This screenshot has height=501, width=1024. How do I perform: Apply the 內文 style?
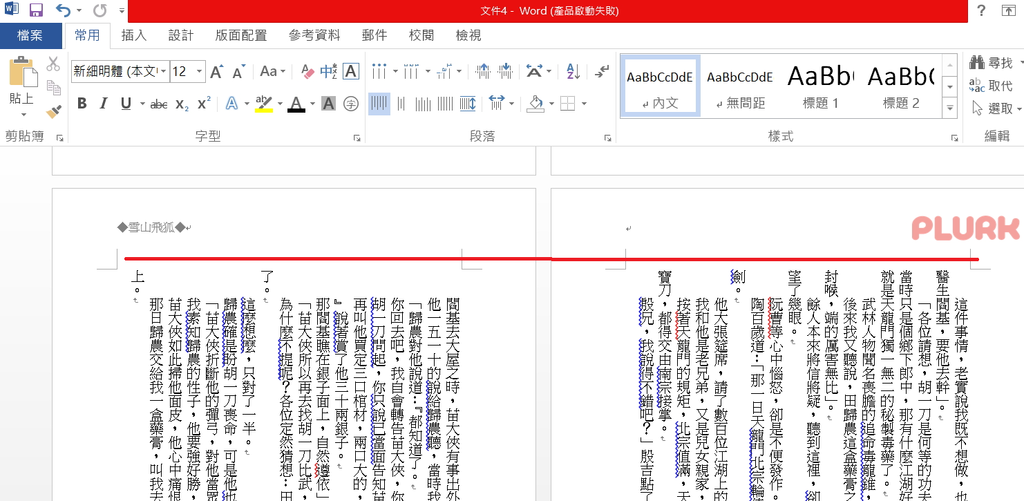point(660,86)
